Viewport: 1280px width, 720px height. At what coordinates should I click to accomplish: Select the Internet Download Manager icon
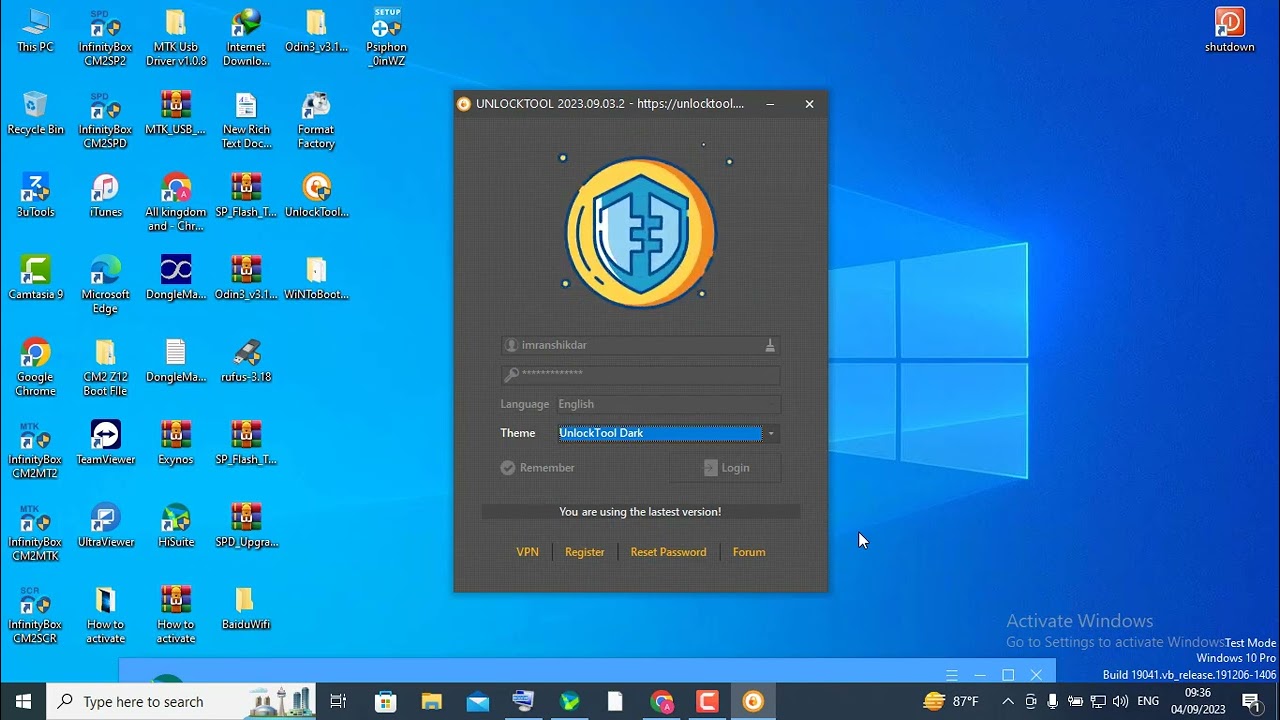tap(246, 37)
